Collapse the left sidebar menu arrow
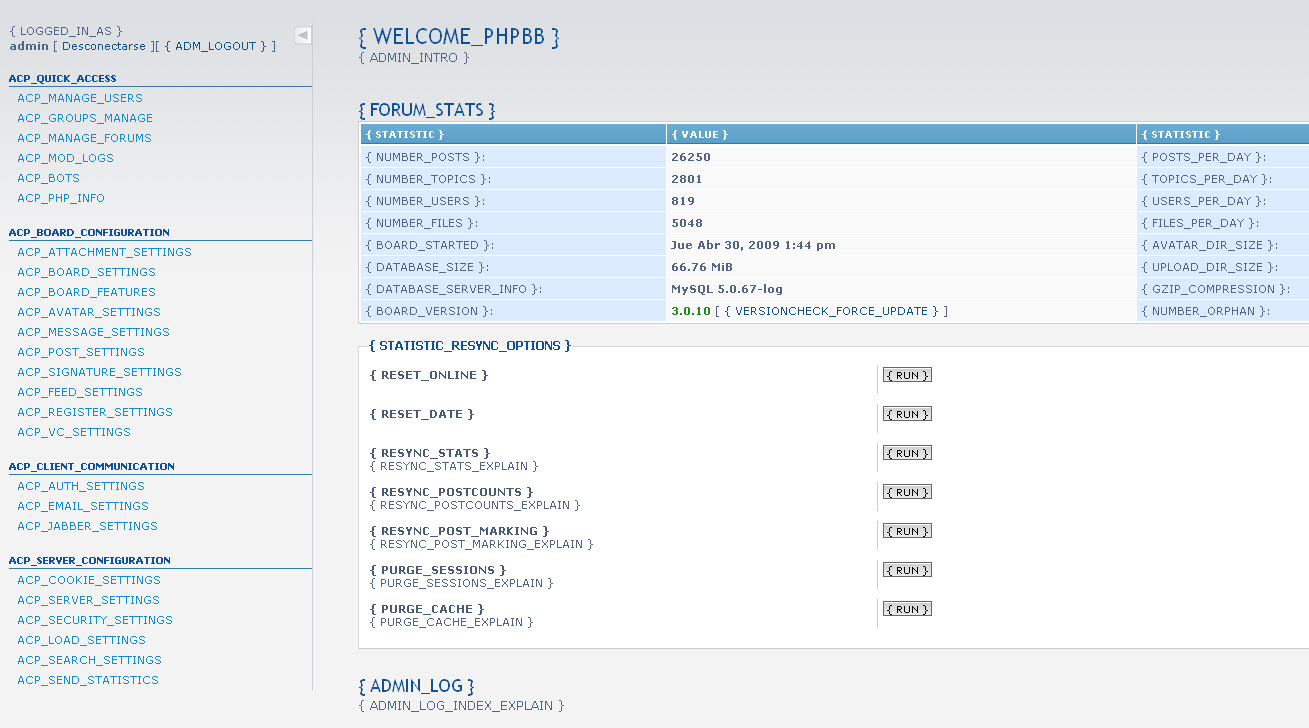 pyautogui.click(x=302, y=36)
